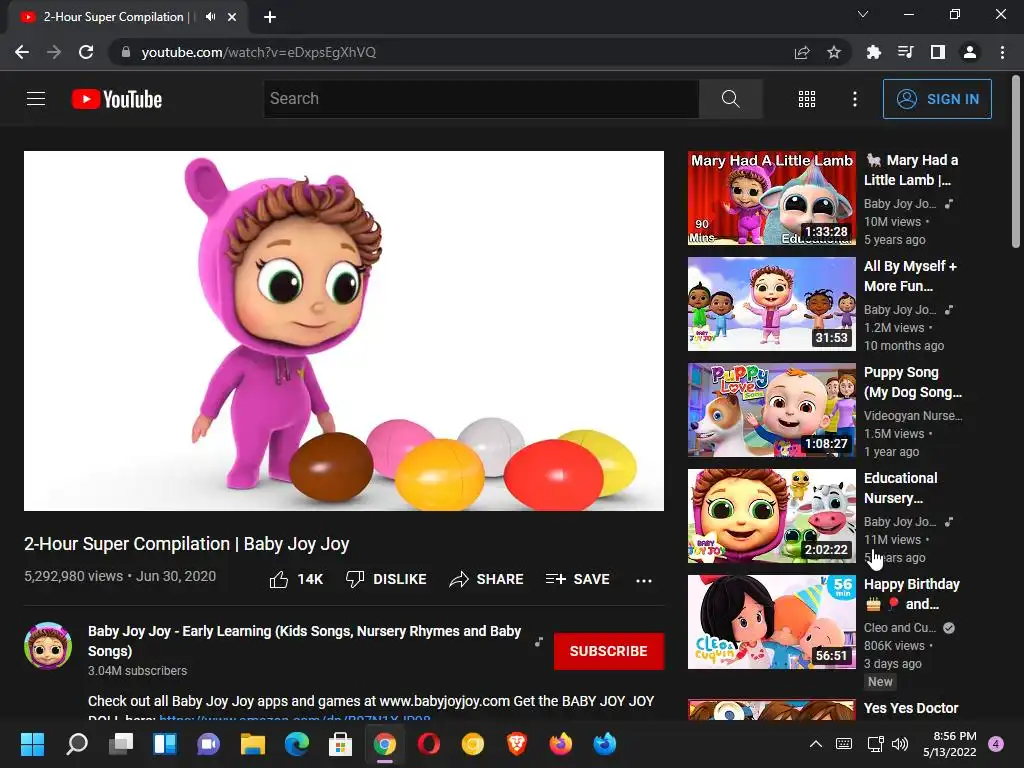The image size is (1024, 768).
Task: Subscribe to Baby Joy Joy channel
Action: pyautogui.click(x=609, y=651)
